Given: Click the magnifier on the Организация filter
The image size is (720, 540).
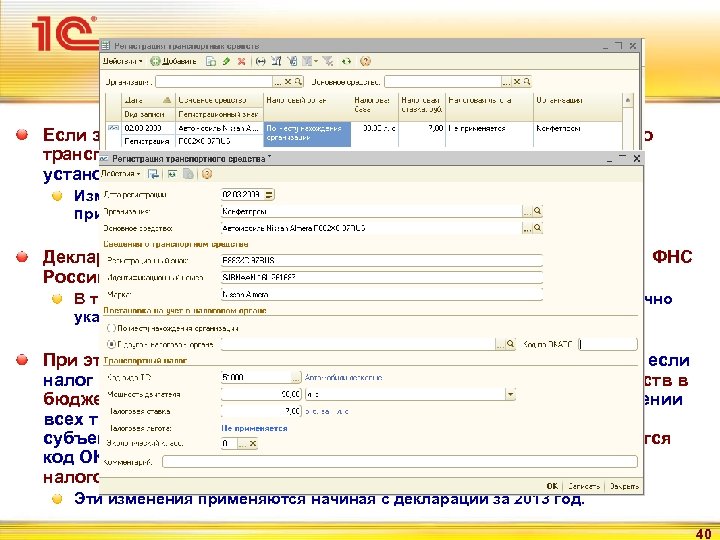Looking at the screenshot, I should tap(298, 82).
